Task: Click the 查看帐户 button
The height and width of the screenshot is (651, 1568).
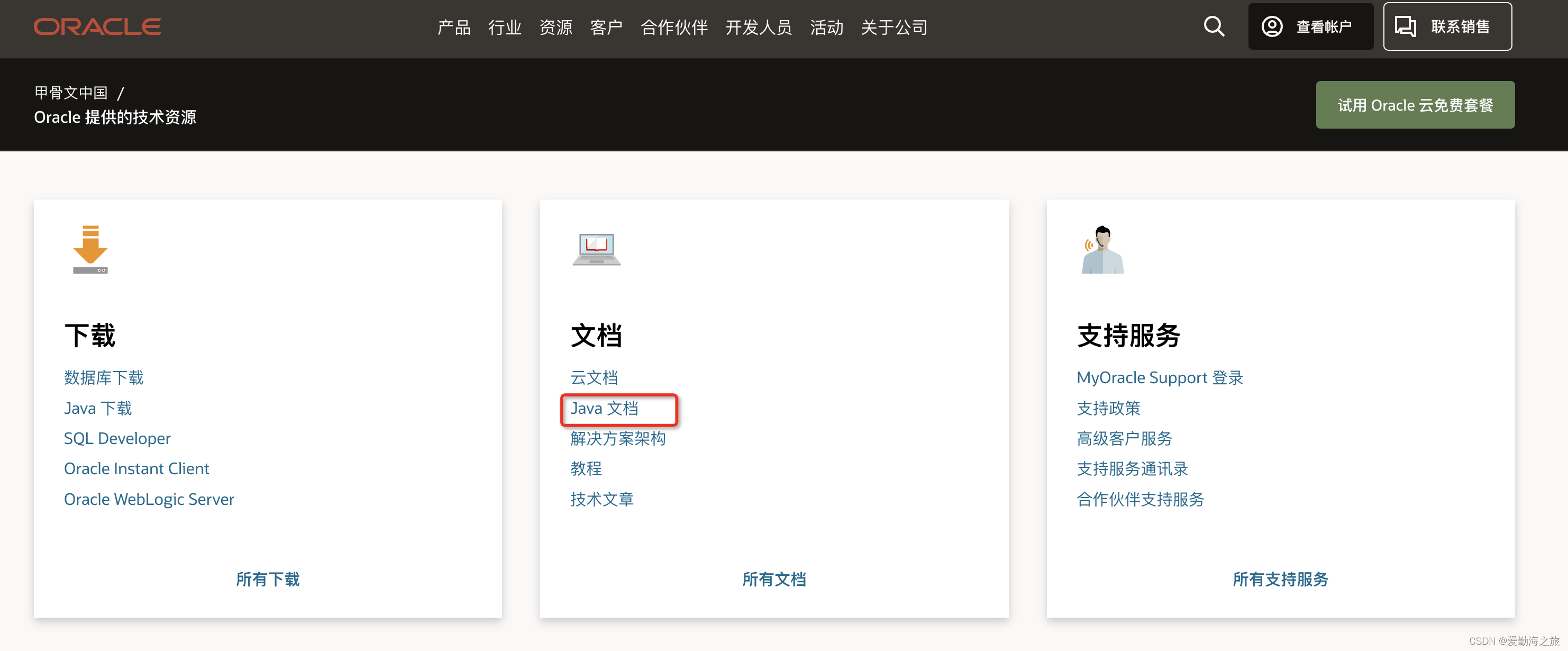Action: click(x=1310, y=26)
